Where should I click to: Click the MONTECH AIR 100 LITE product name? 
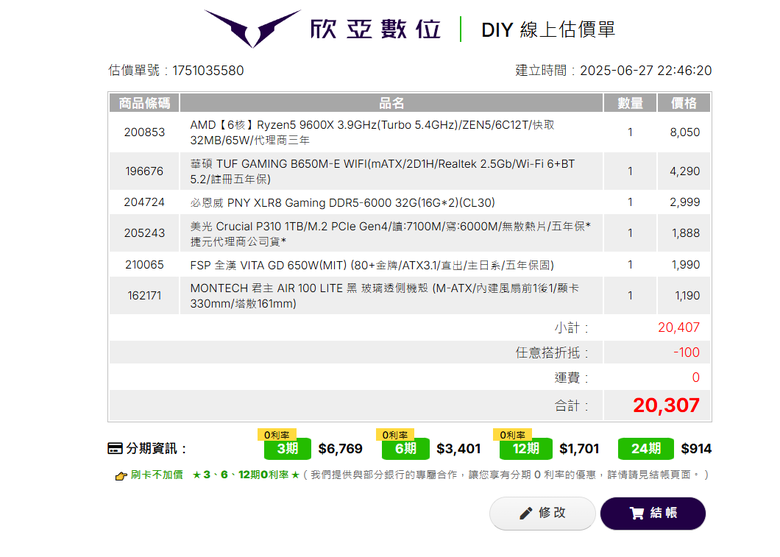[385, 295]
